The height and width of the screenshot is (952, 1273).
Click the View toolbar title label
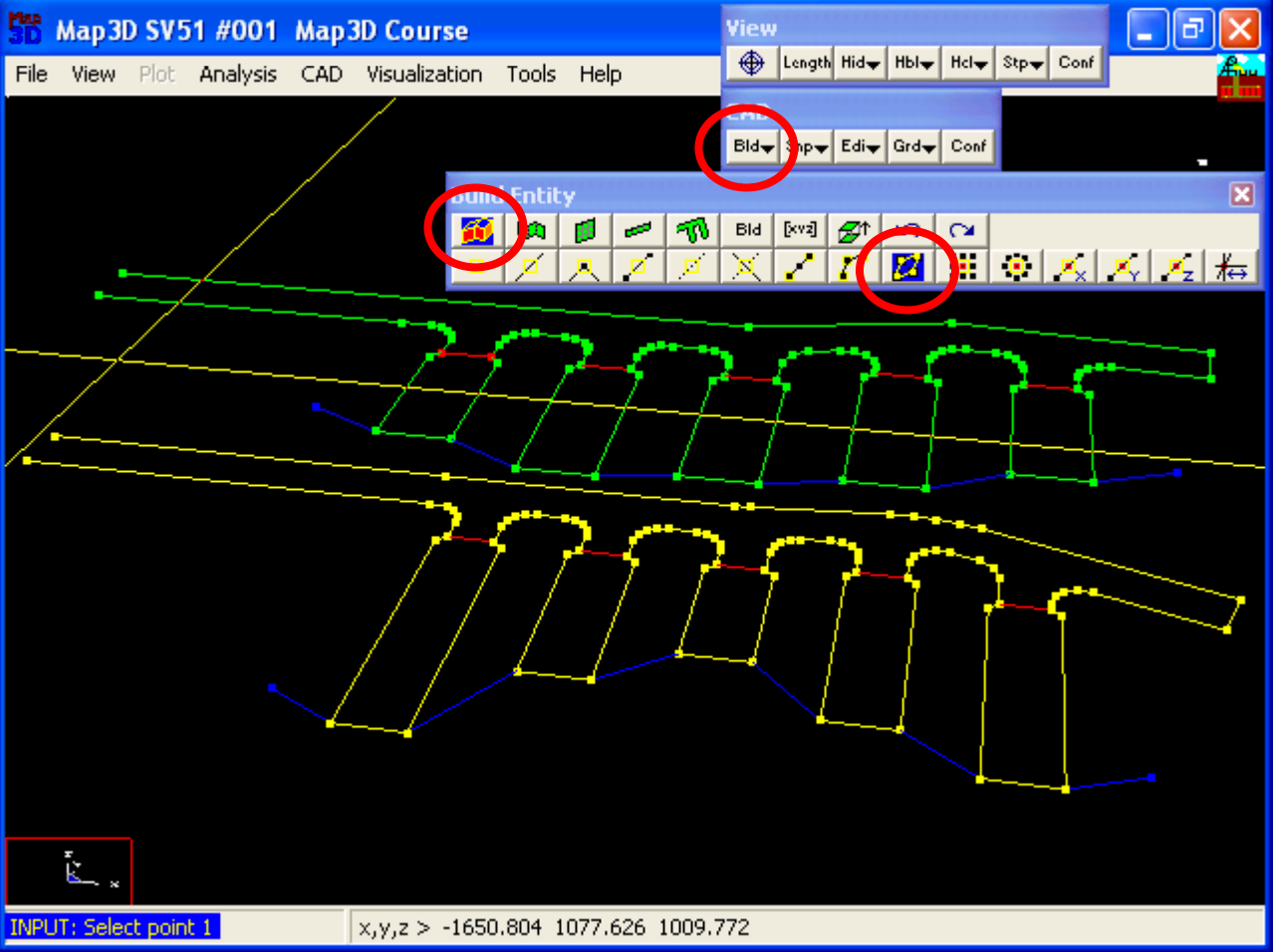click(x=751, y=29)
